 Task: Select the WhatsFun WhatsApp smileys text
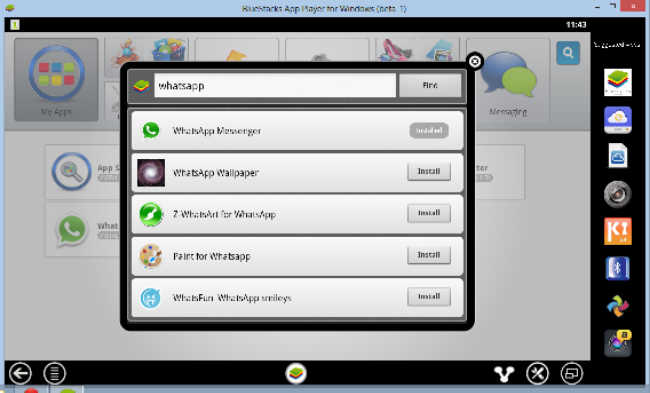tap(232, 298)
